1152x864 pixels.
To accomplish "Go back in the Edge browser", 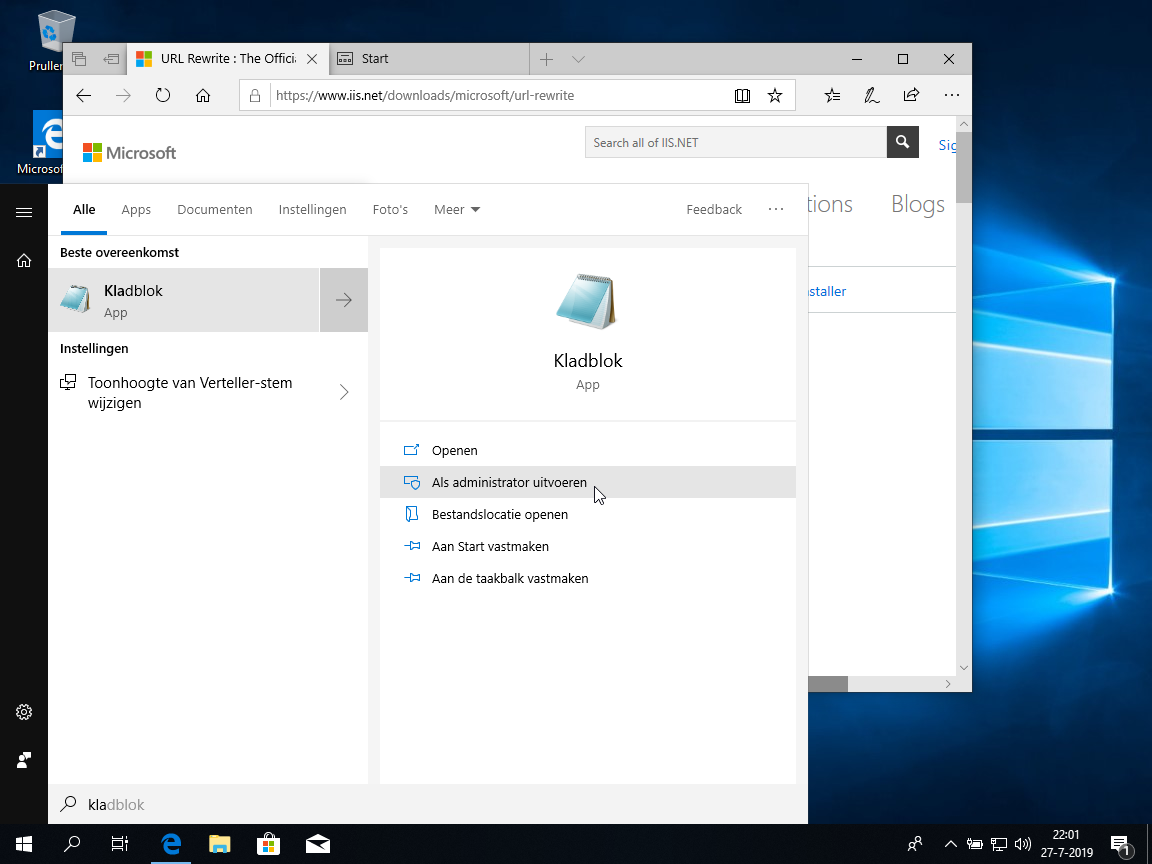I will 84,96.
